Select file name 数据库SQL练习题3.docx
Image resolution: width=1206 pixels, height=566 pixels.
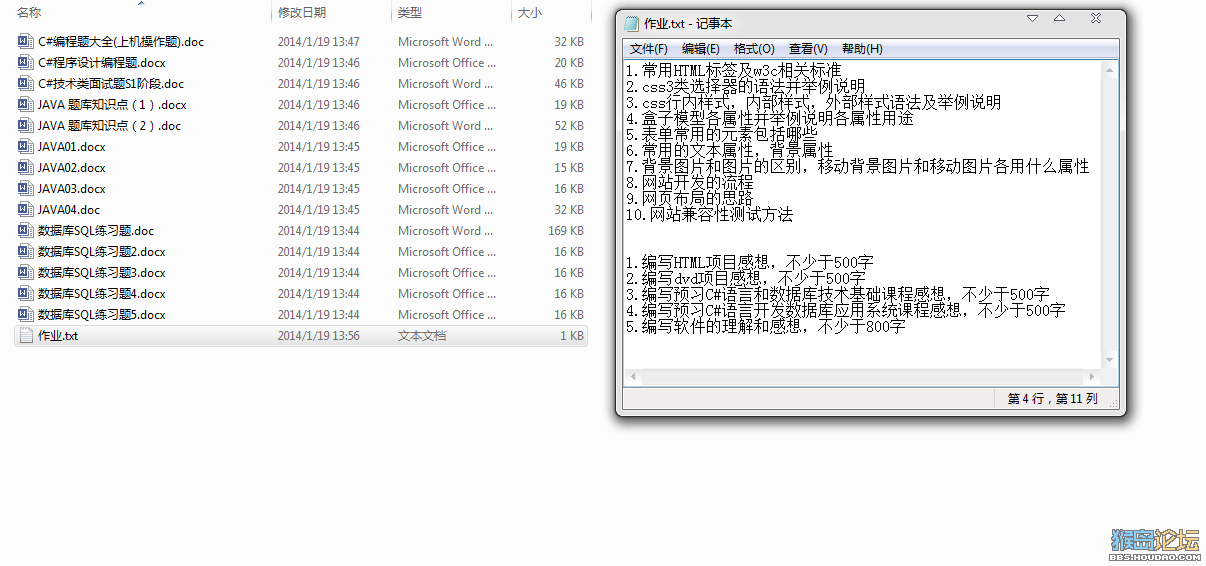(102, 273)
